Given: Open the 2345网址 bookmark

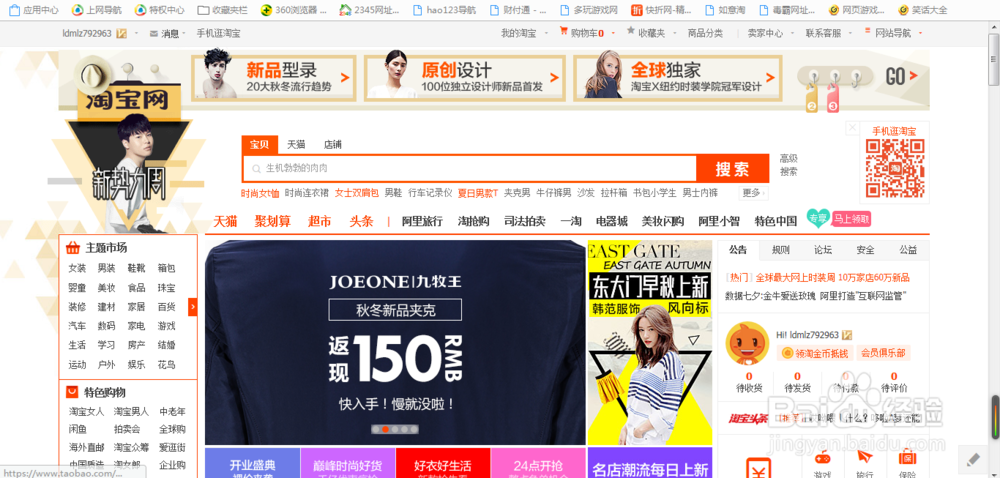Looking at the screenshot, I should [369, 10].
